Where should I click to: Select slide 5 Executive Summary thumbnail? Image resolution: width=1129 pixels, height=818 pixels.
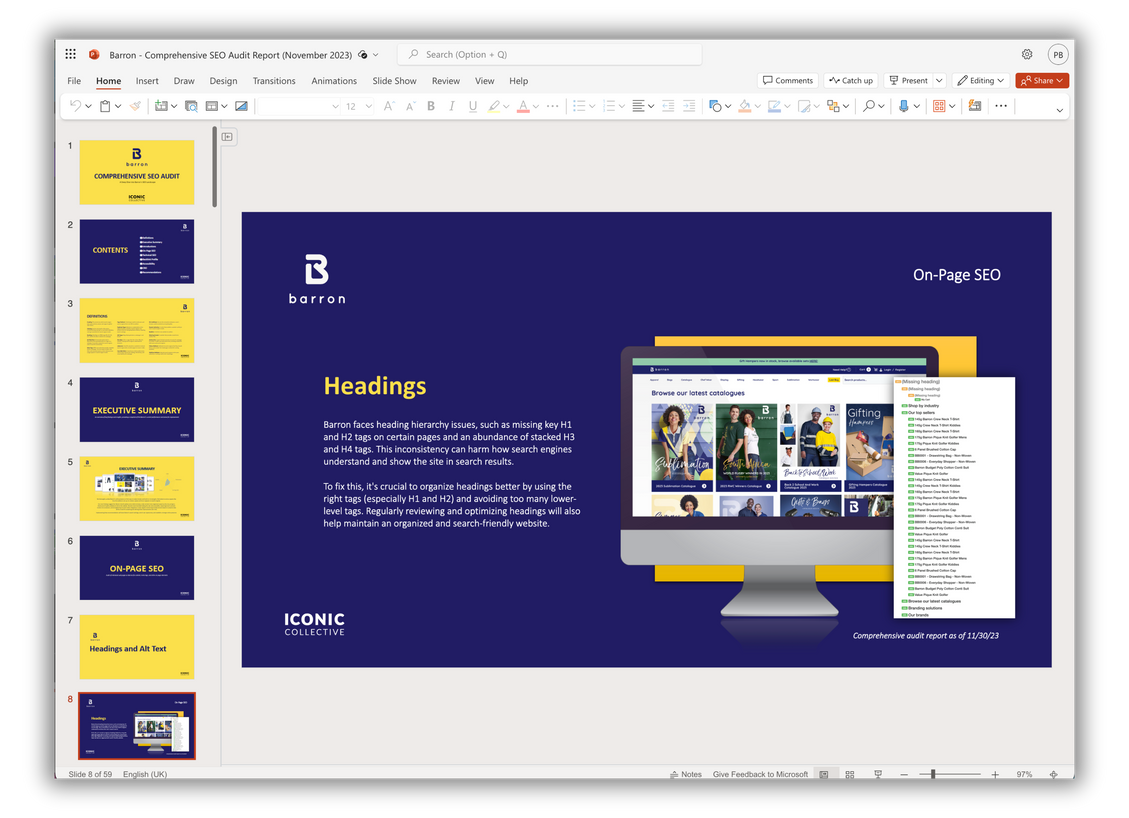pos(137,488)
